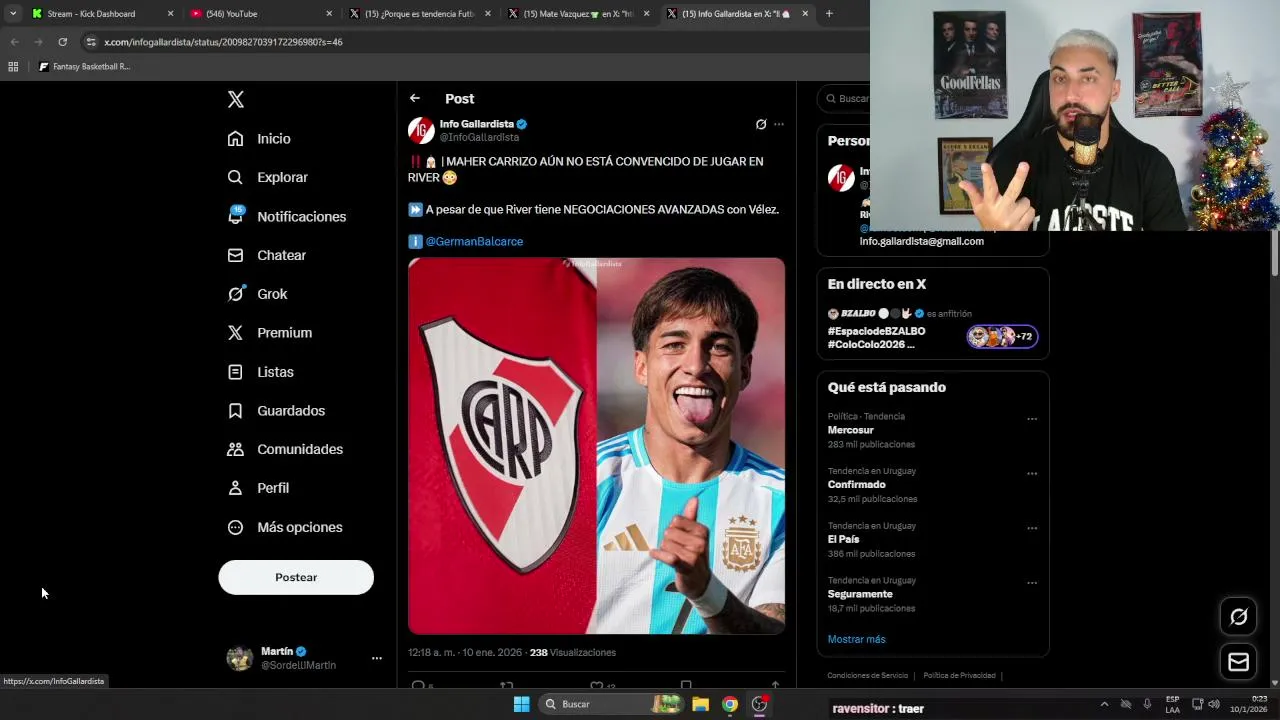Click the Chrome address bar URL
The width and height of the screenshot is (1280, 720).
[223, 42]
